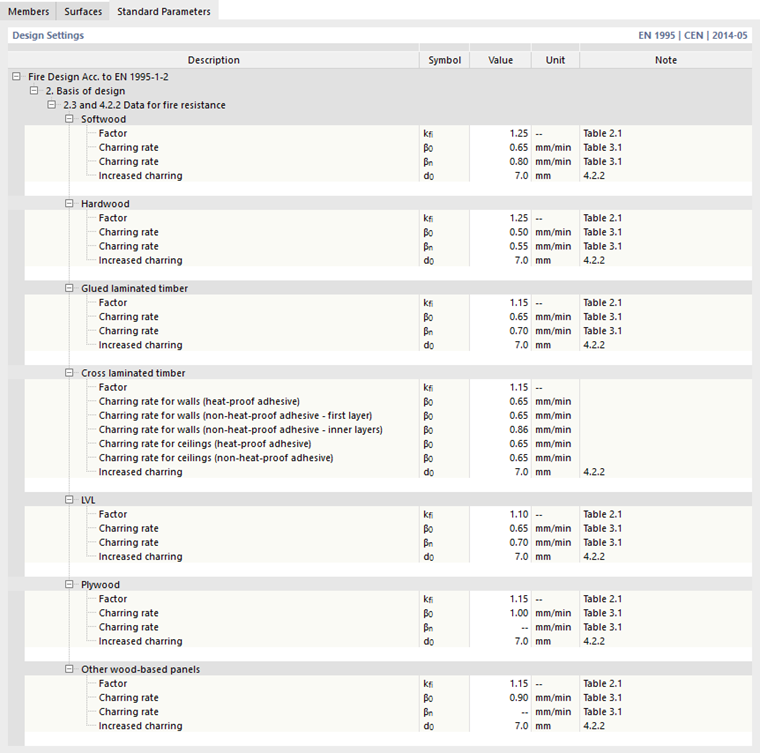Select Plywood Increased charring row label
Screen dimensions: 760x753
coord(141,641)
